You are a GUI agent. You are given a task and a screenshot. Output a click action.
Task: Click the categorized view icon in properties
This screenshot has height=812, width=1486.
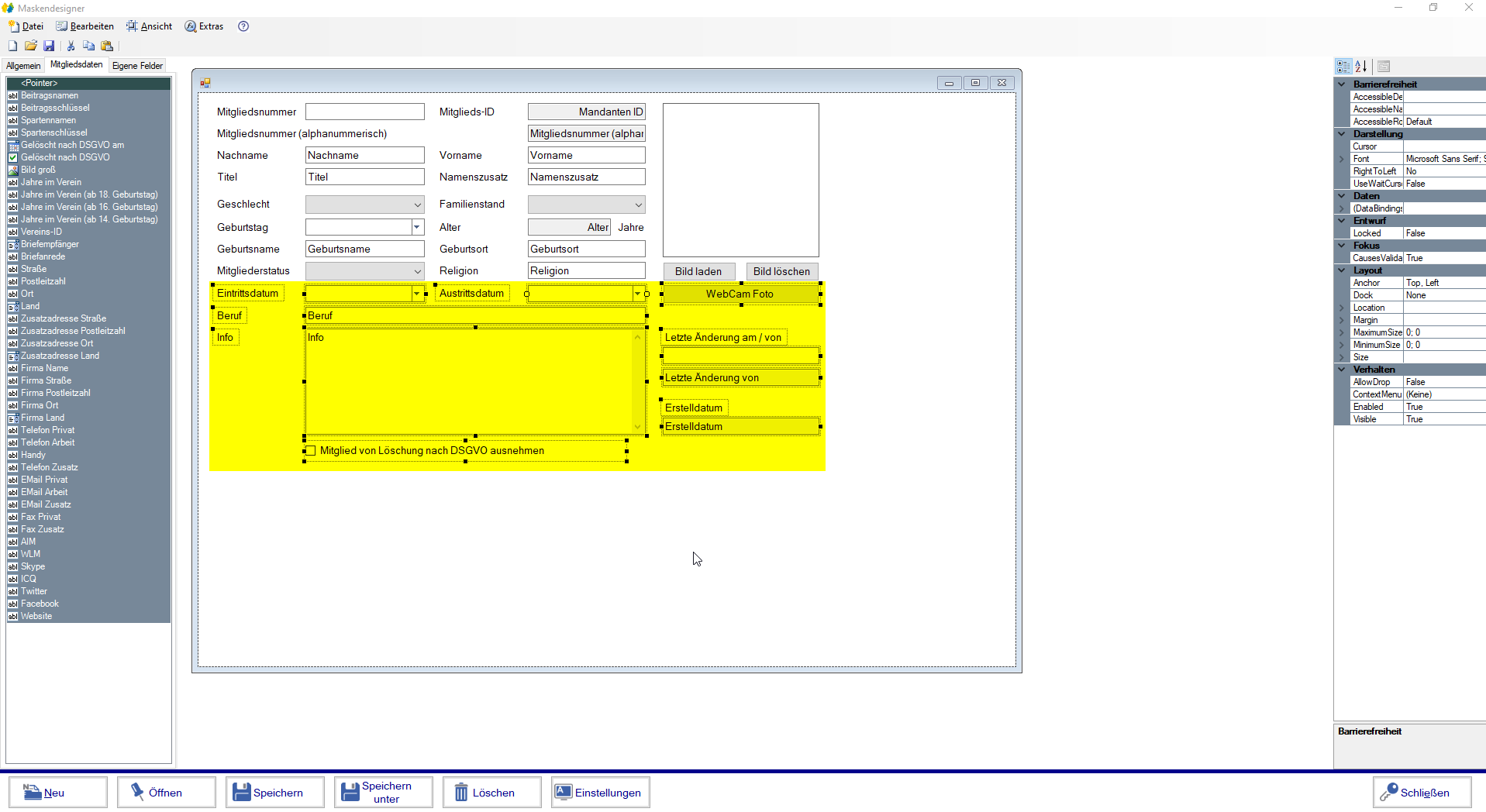coord(1343,67)
